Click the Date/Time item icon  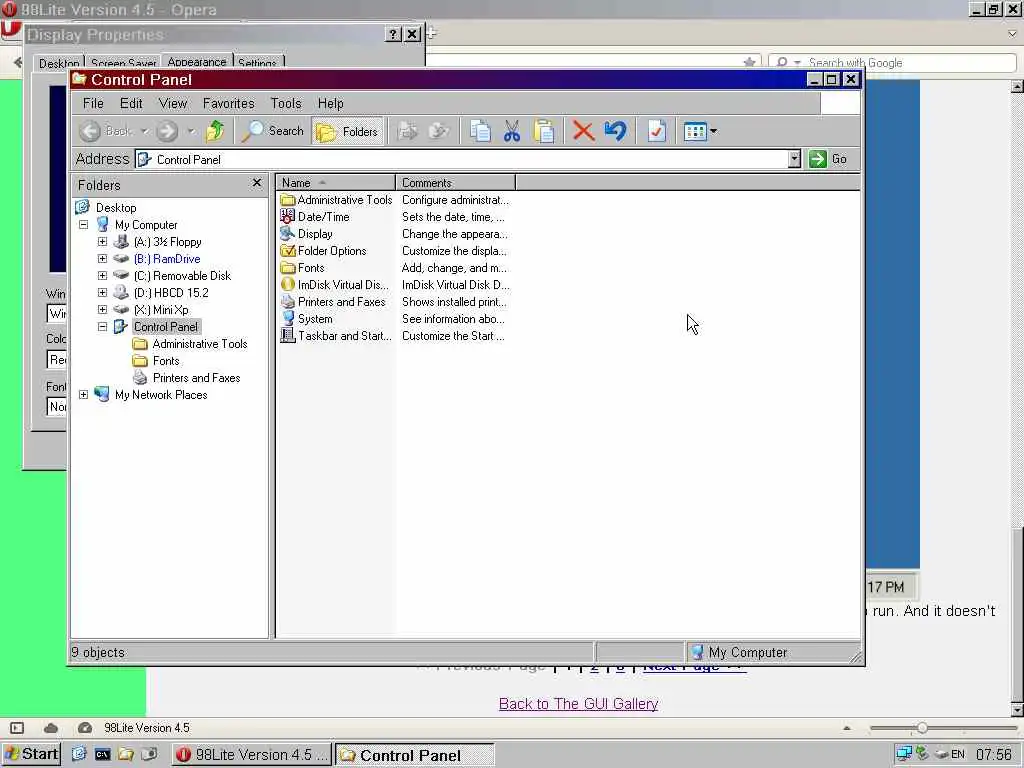pos(287,217)
